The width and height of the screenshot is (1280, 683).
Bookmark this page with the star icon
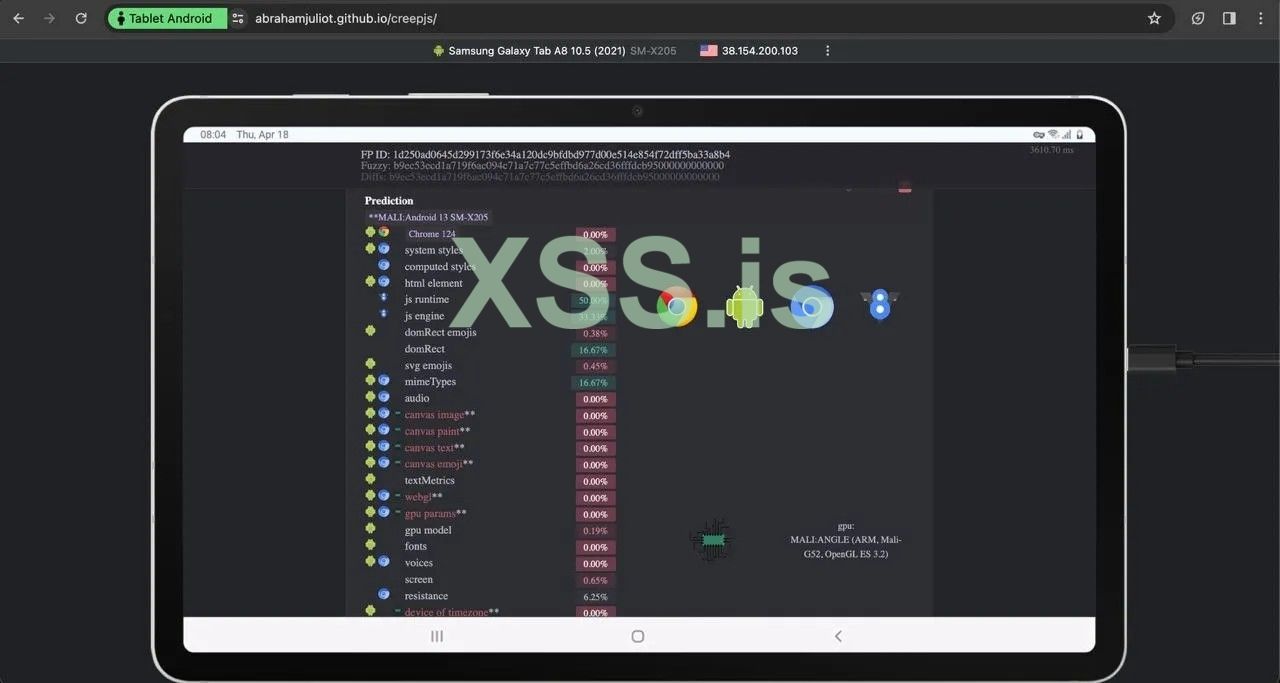(1154, 18)
